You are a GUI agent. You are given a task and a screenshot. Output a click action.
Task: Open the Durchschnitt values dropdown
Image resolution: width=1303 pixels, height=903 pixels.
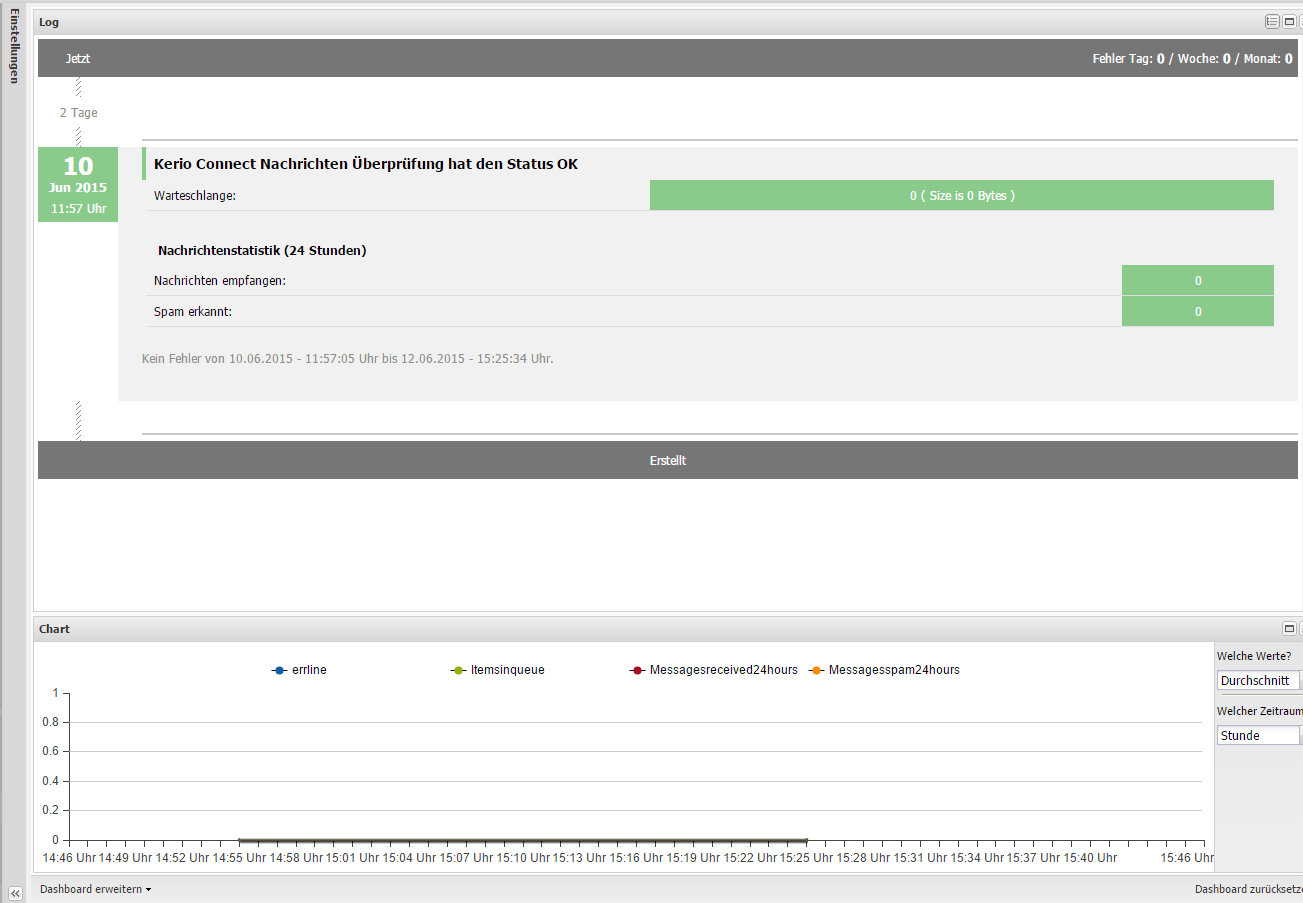coord(1259,681)
